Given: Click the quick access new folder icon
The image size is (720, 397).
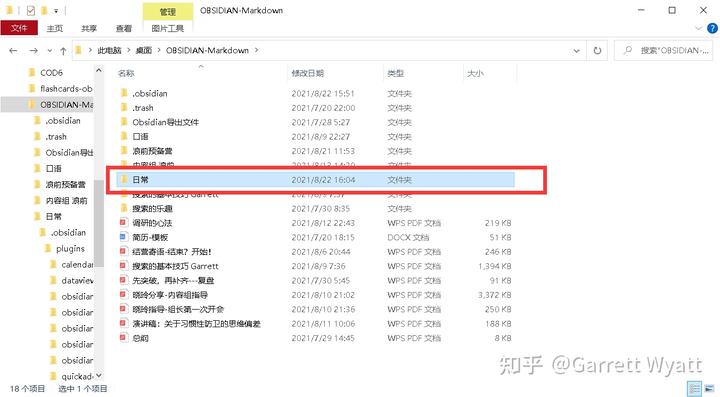Looking at the screenshot, I should pos(45,10).
